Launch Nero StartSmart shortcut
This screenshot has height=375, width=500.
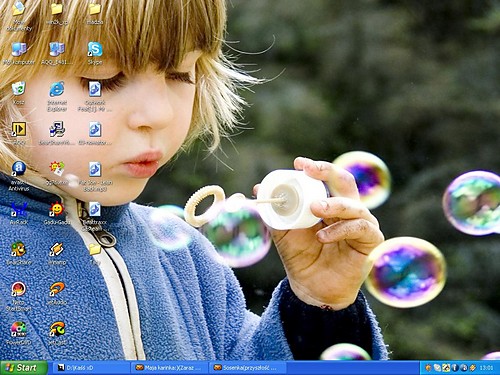(x=19, y=289)
